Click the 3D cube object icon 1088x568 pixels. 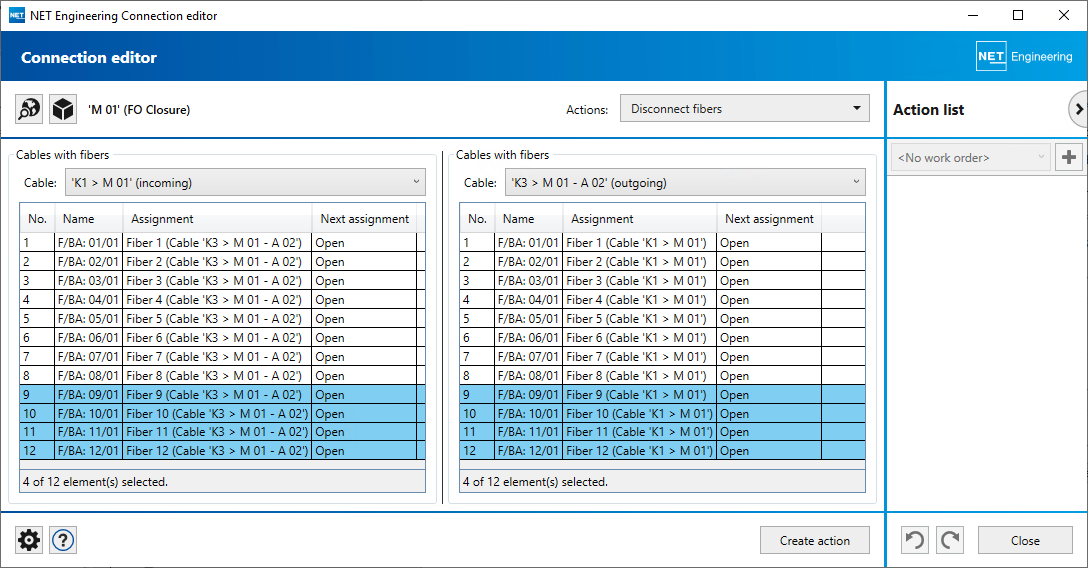coord(63,110)
